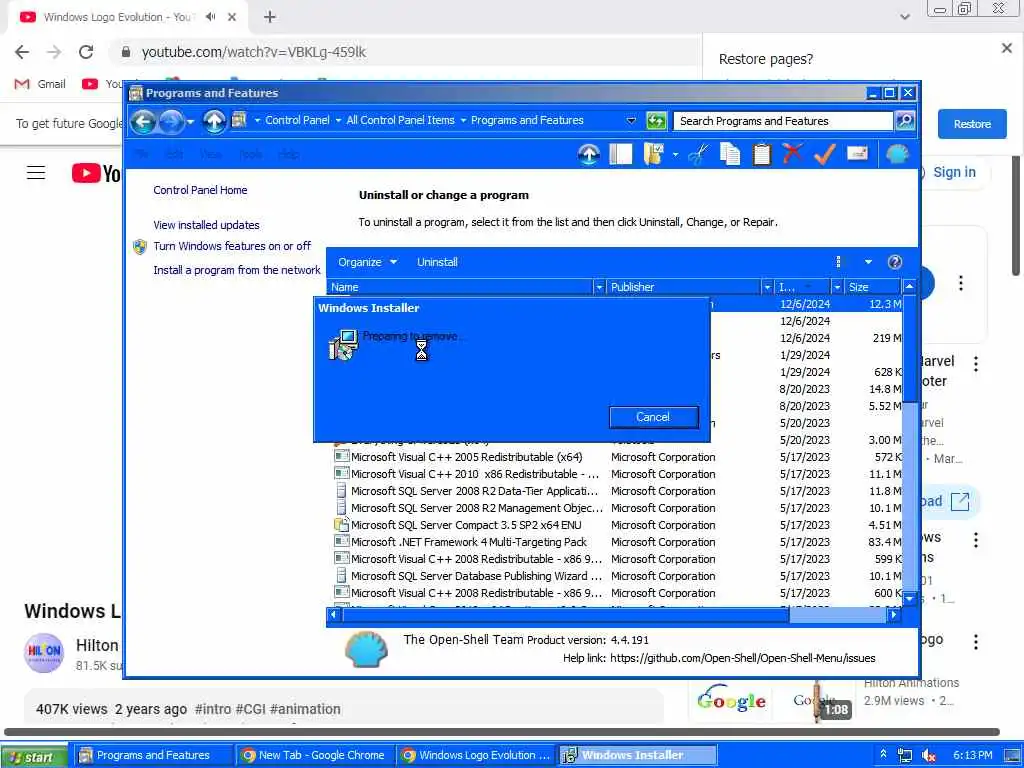Screen dimensions: 1024x768
Task: Click the Copy toolbar icon
Action: [729, 154]
